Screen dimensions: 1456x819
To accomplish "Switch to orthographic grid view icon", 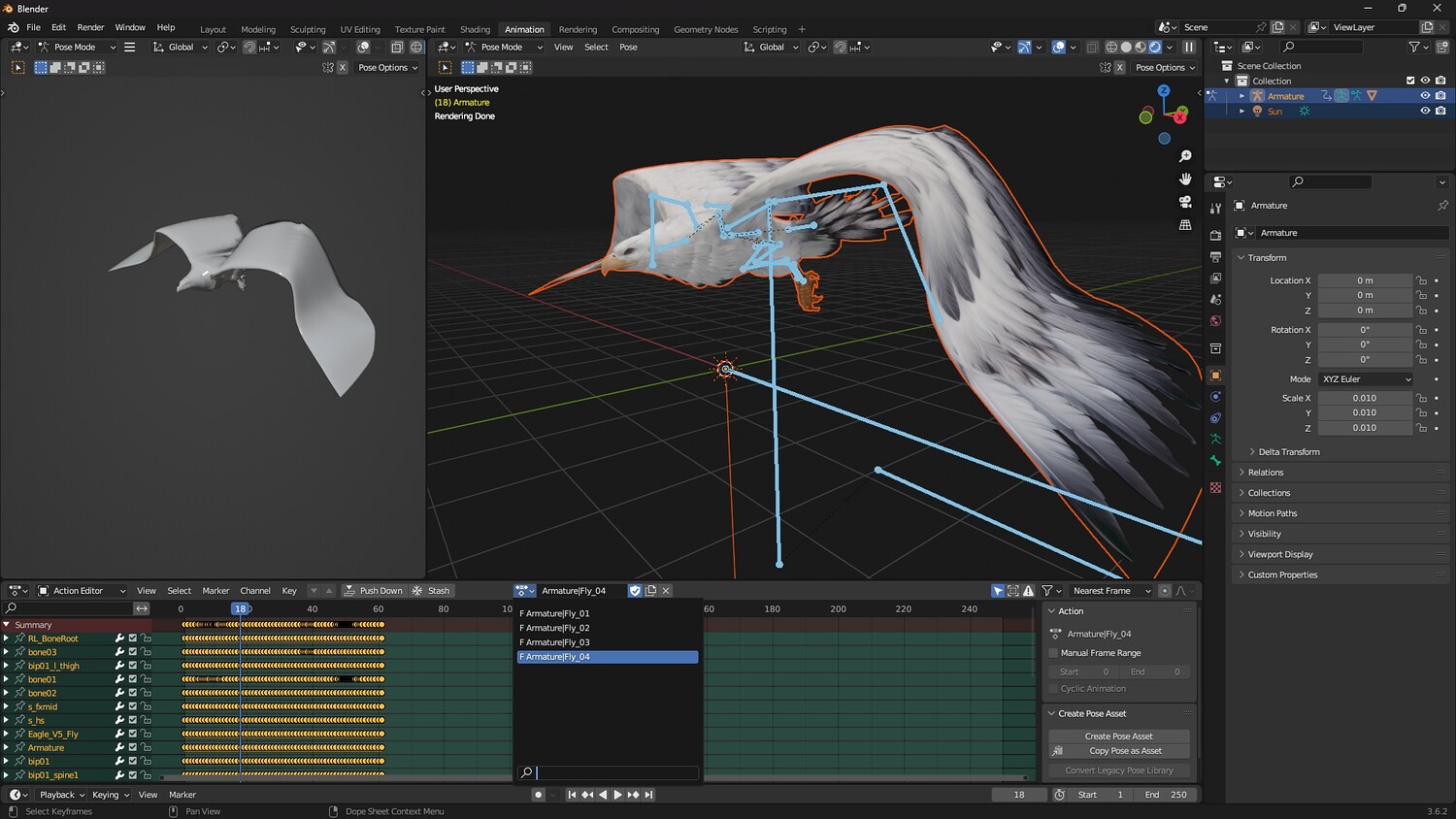I will click(x=1185, y=225).
